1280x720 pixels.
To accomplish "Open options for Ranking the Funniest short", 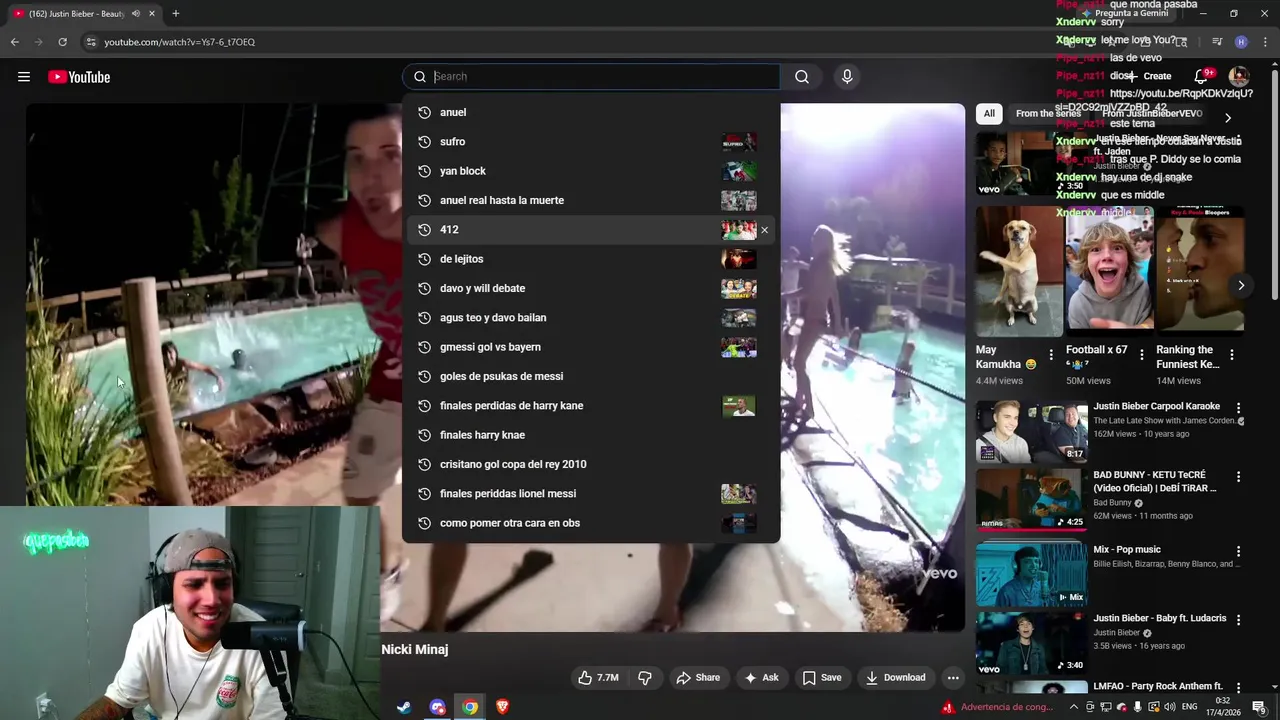I will coord(1232,355).
